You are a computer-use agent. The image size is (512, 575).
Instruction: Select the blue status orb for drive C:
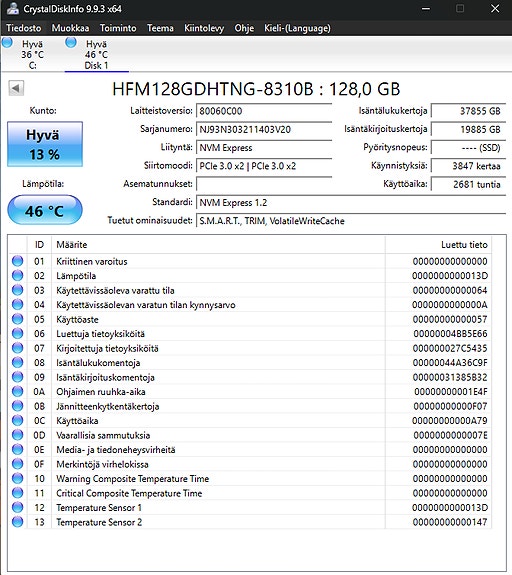[x=7, y=43]
